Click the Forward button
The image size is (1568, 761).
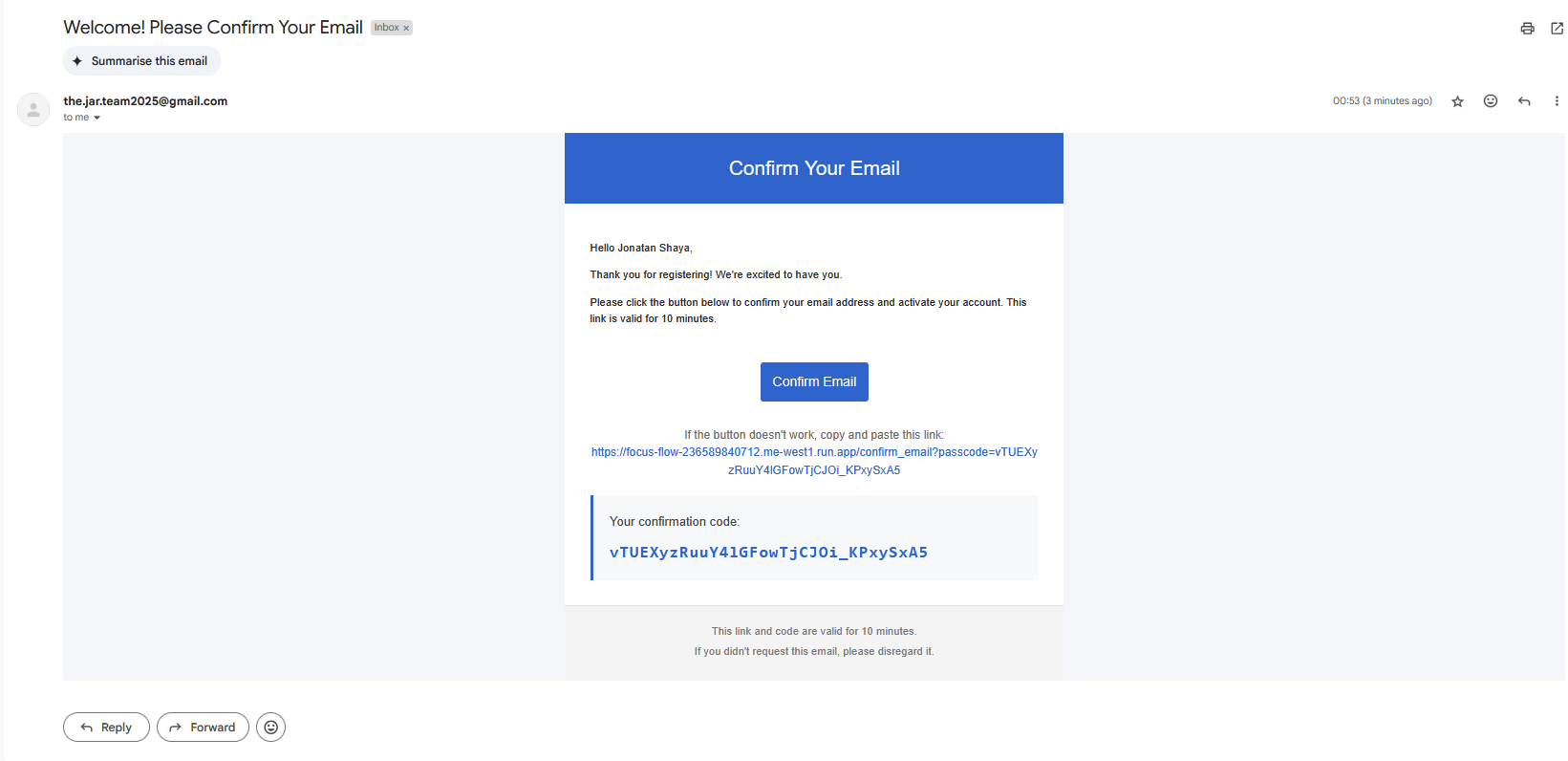pyautogui.click(x=203, y=728)
